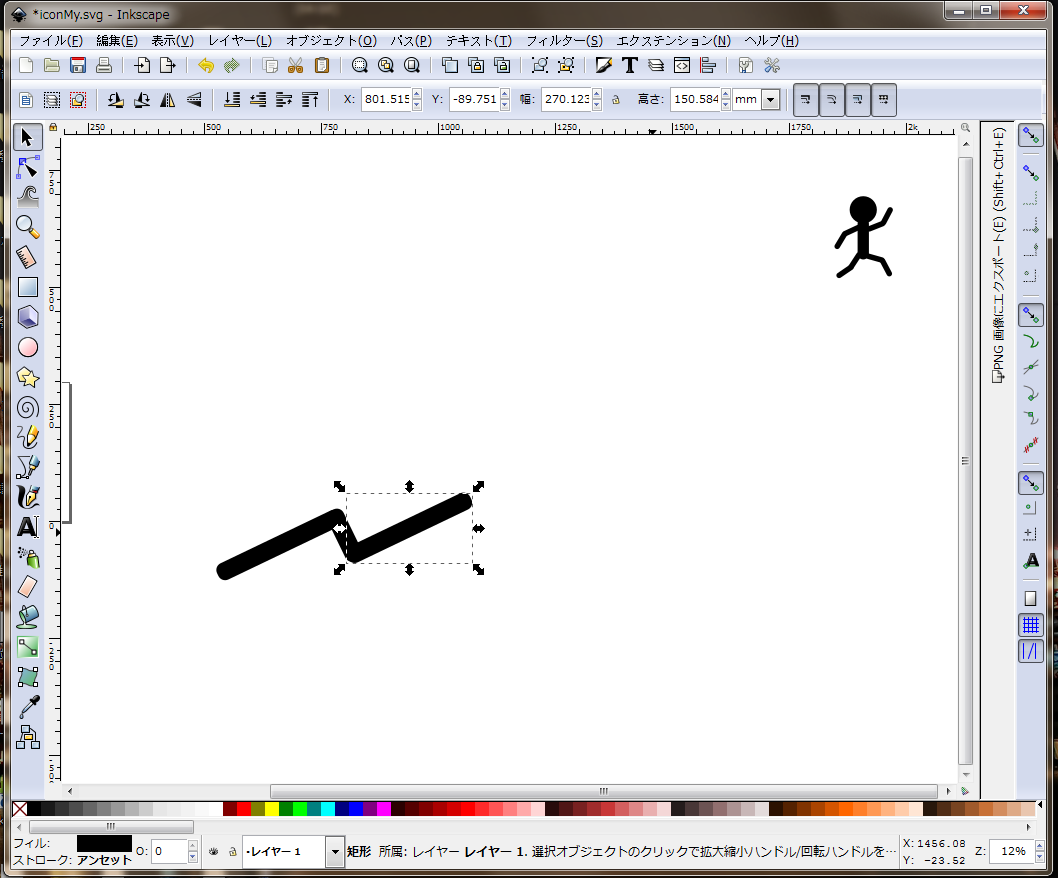This screenshot has width=1058, height=878.
Task: Open the フィルター(S) menu
Action: pyautogui.click(x=564, y=40)
